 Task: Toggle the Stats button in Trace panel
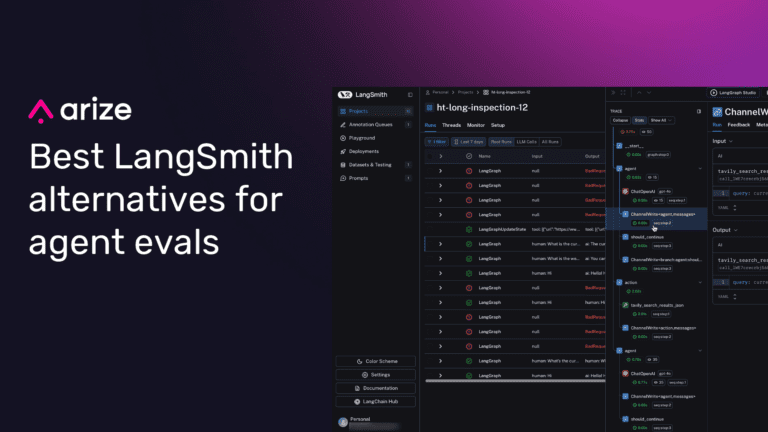coord(639,120)
